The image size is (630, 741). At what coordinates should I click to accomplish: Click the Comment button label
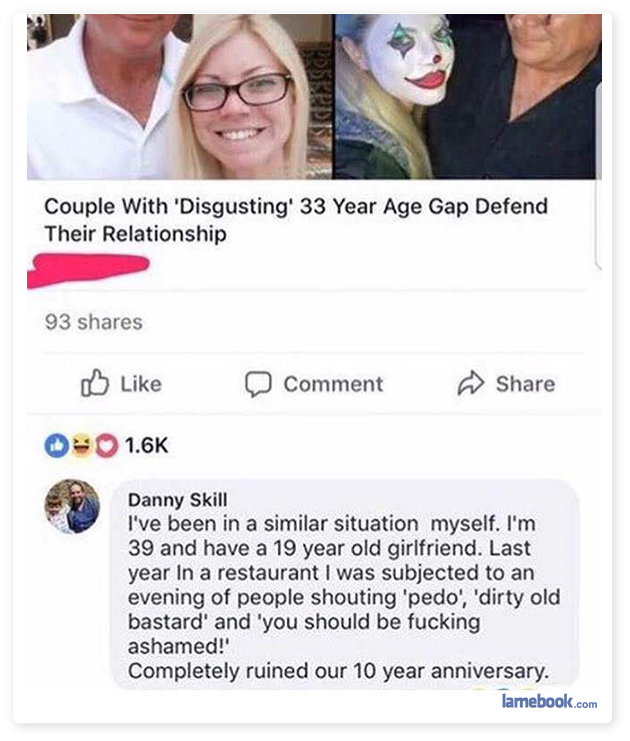(x=333, y=384)
